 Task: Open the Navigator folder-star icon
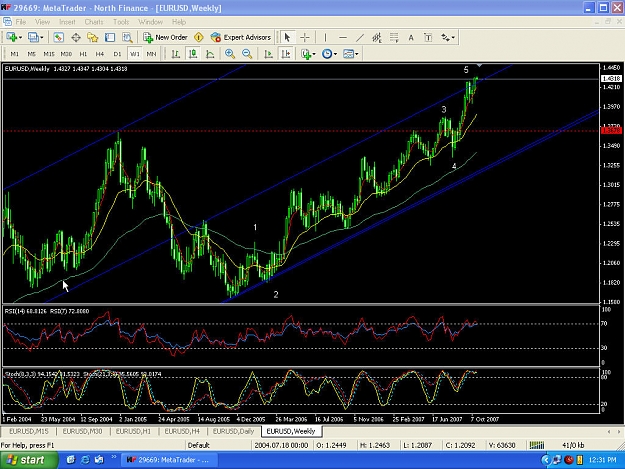[93, 37]
